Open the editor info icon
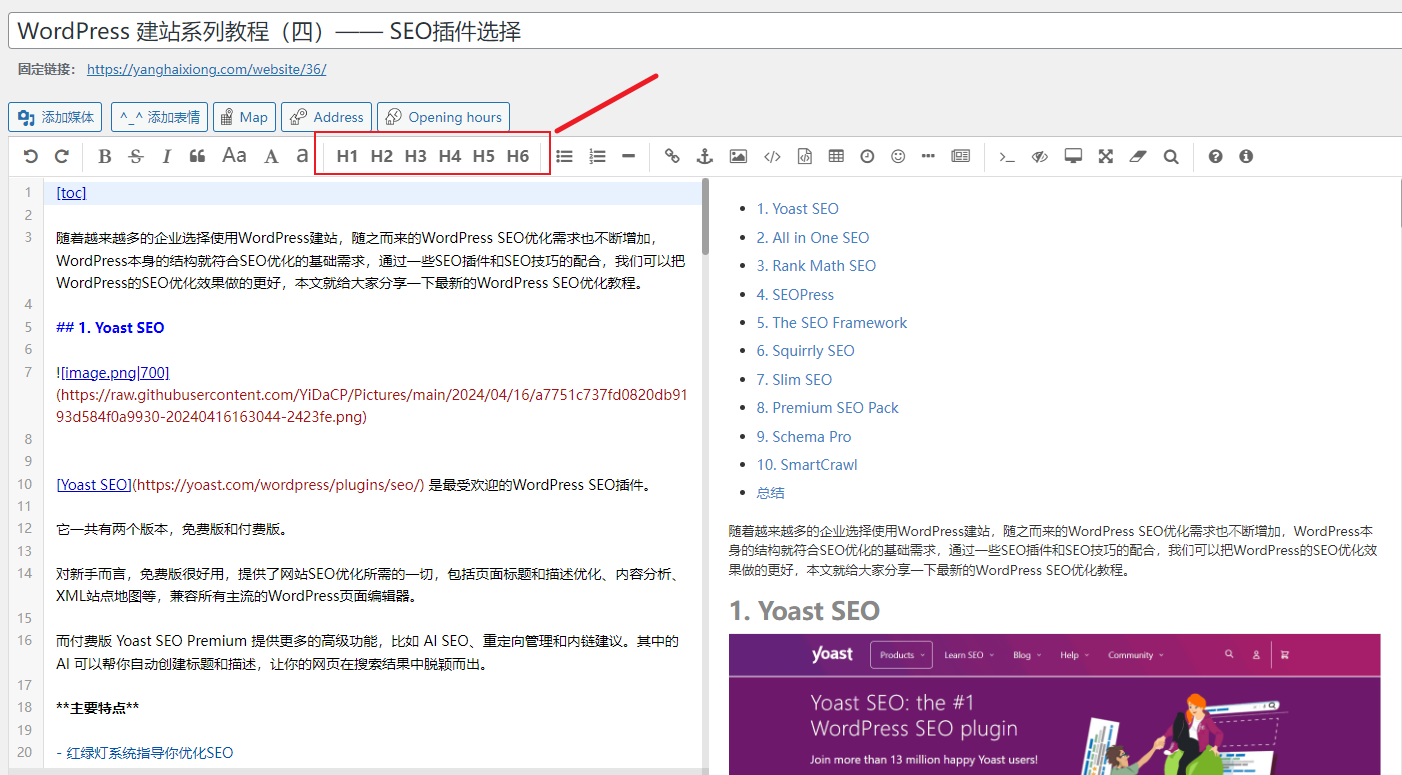The width and height of the screenshot is (1402, 775). click(1246, 156)
